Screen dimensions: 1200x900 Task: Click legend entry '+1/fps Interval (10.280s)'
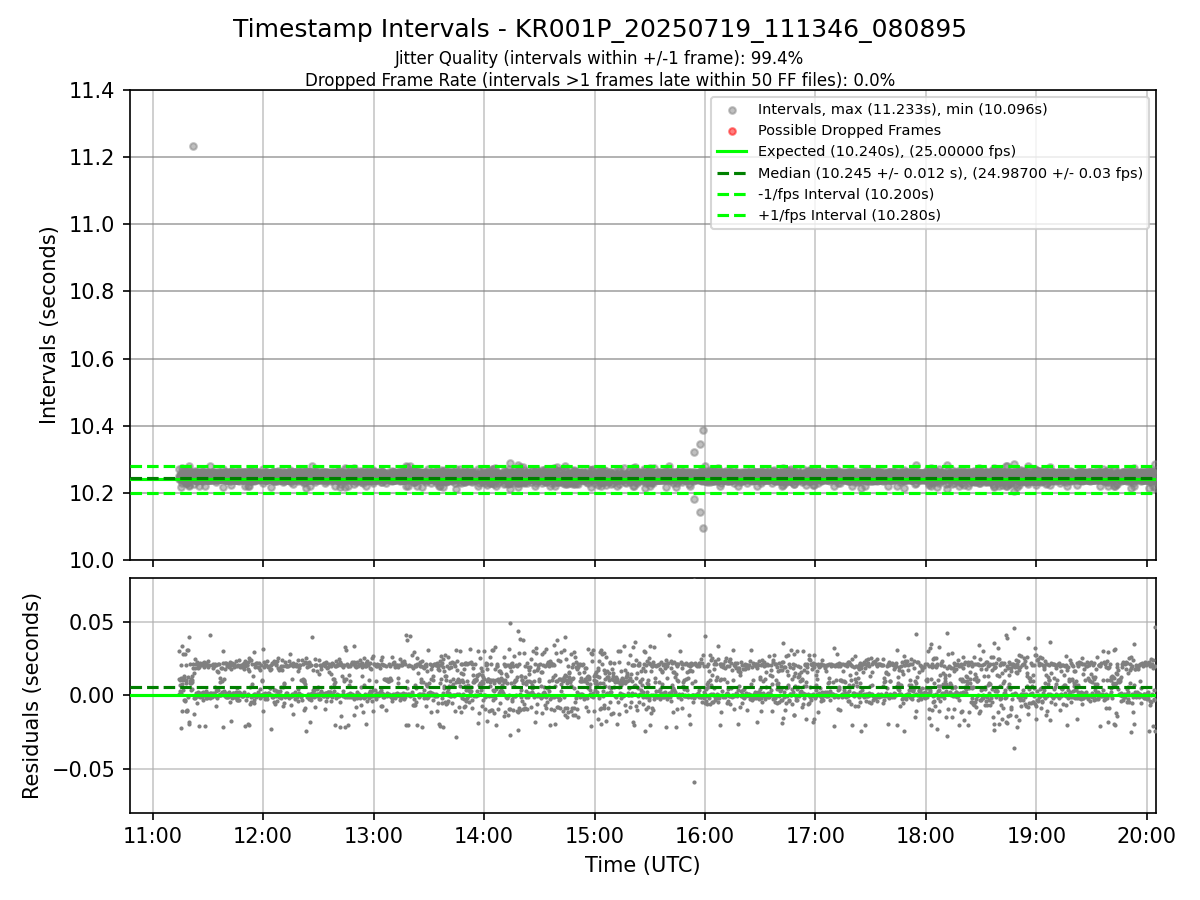click(x=849, y=215)
